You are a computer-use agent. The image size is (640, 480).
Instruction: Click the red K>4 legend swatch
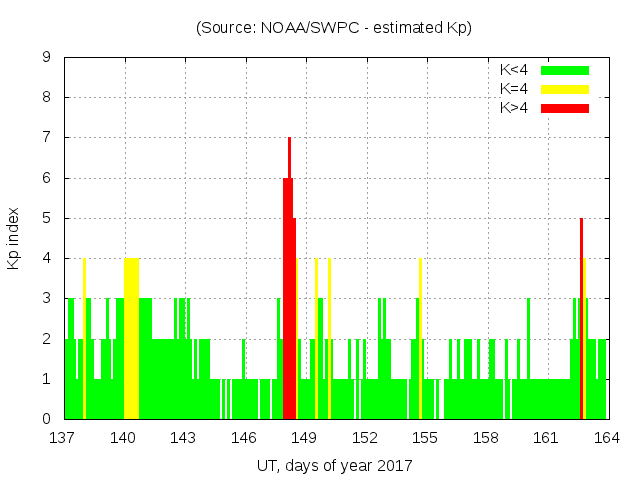565,108
